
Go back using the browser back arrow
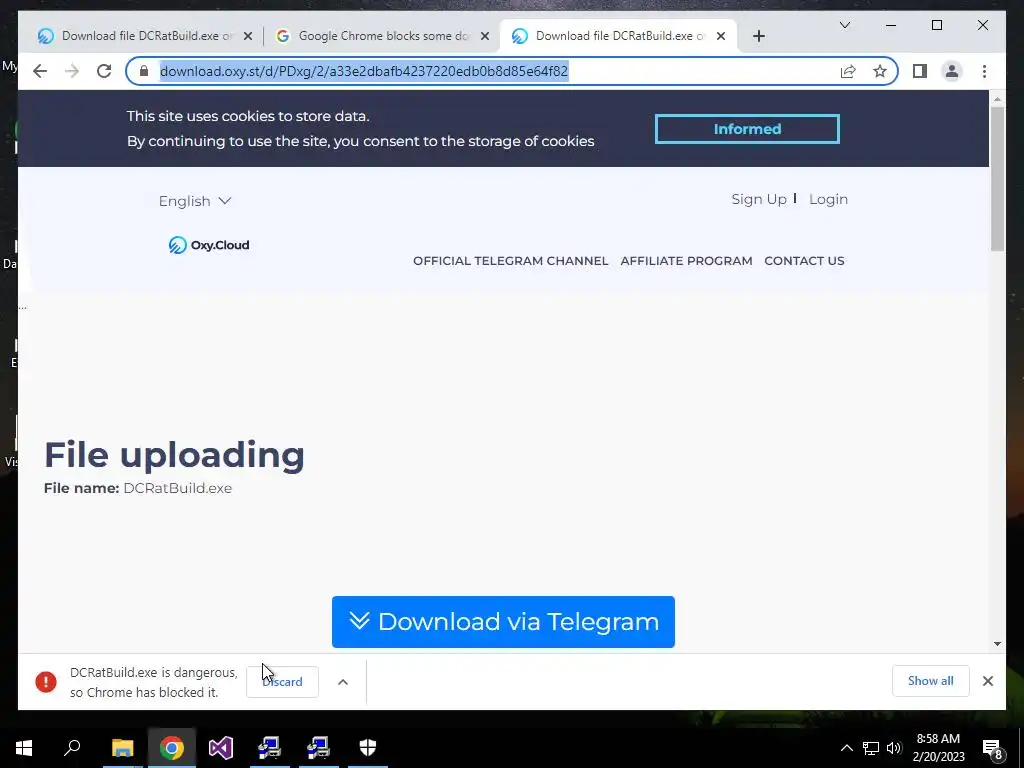[40, 71]
